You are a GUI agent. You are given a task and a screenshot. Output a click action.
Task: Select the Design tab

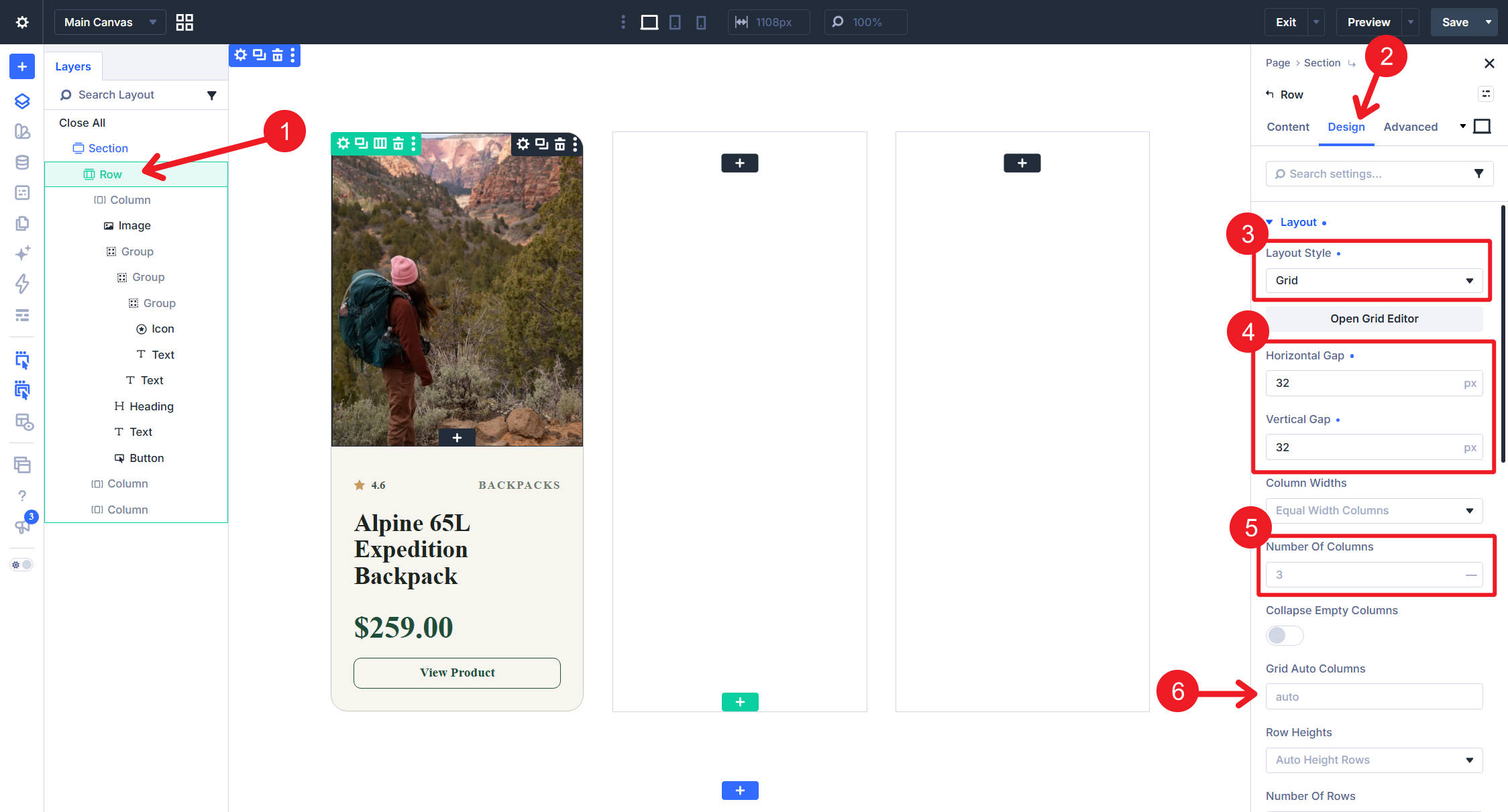(1346, 127)
